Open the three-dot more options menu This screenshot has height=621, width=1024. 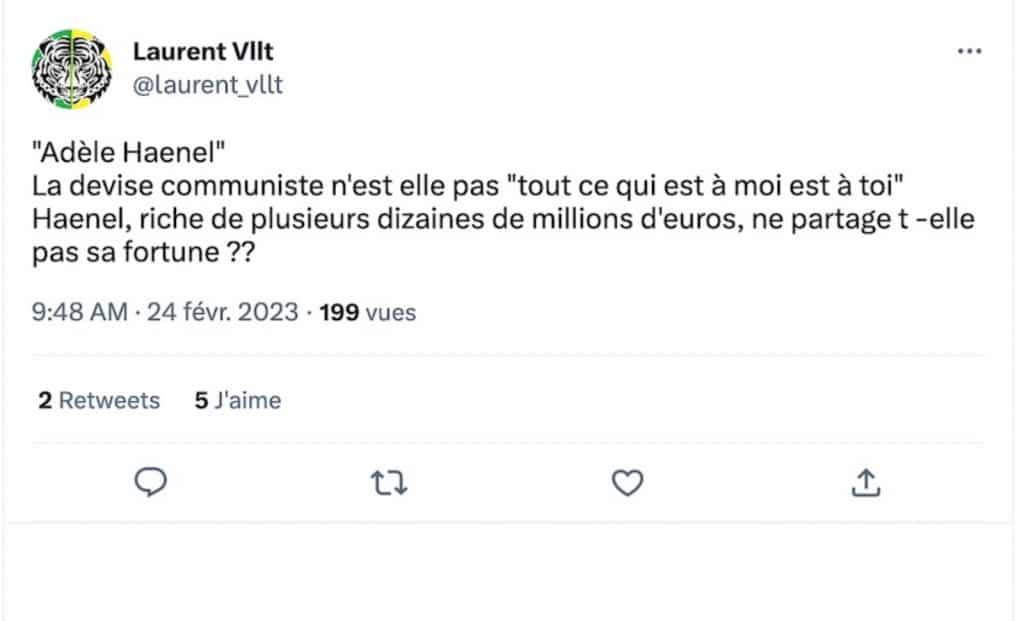[x=969, y=52]
